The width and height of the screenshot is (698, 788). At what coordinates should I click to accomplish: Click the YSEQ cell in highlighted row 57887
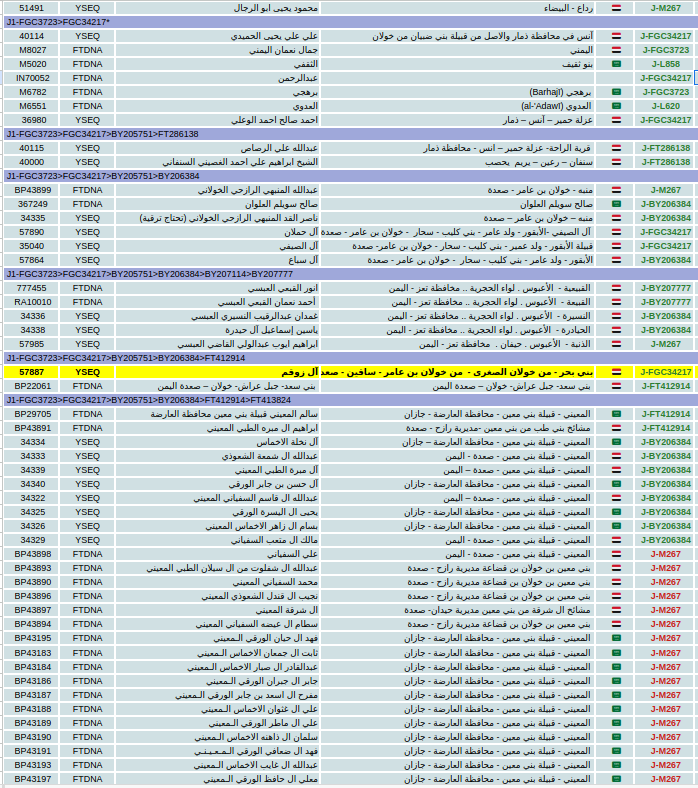87,372
